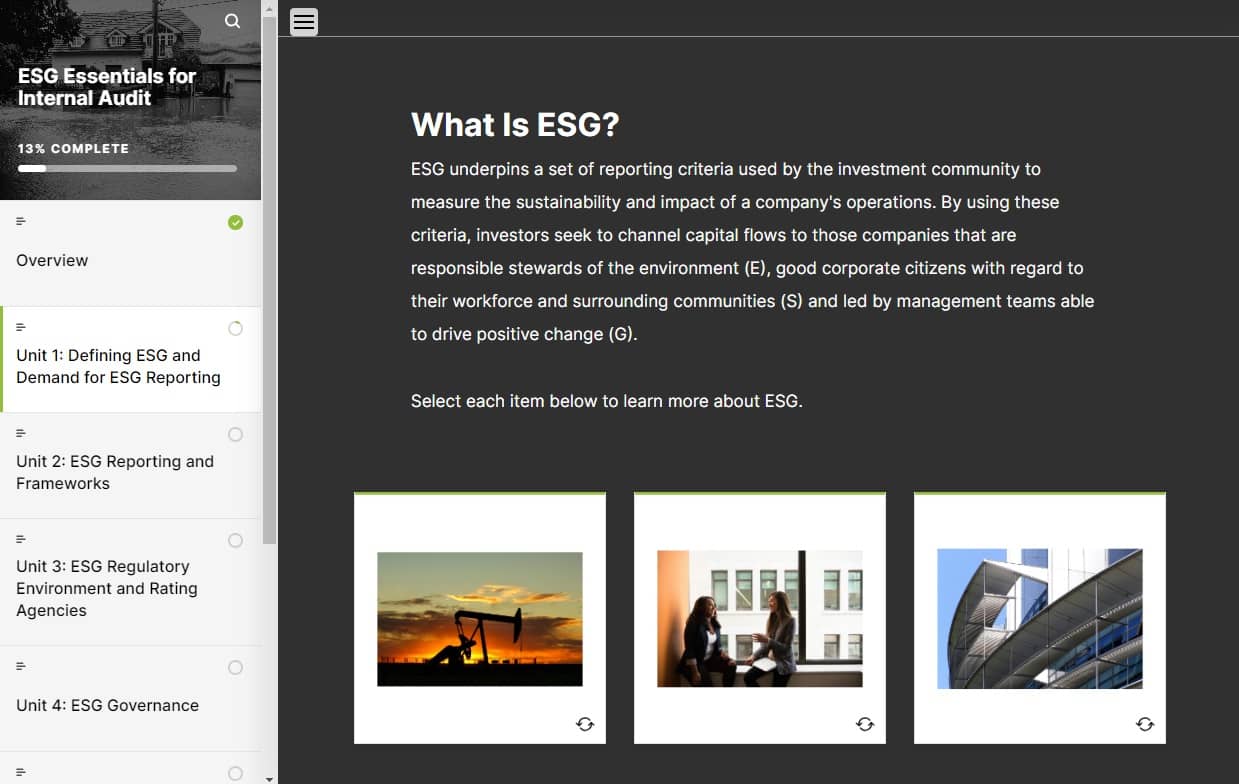This screenshot has width=1239, height=784.
Task: Click the green completed checkmark for Overview
Action: (235, 222)
